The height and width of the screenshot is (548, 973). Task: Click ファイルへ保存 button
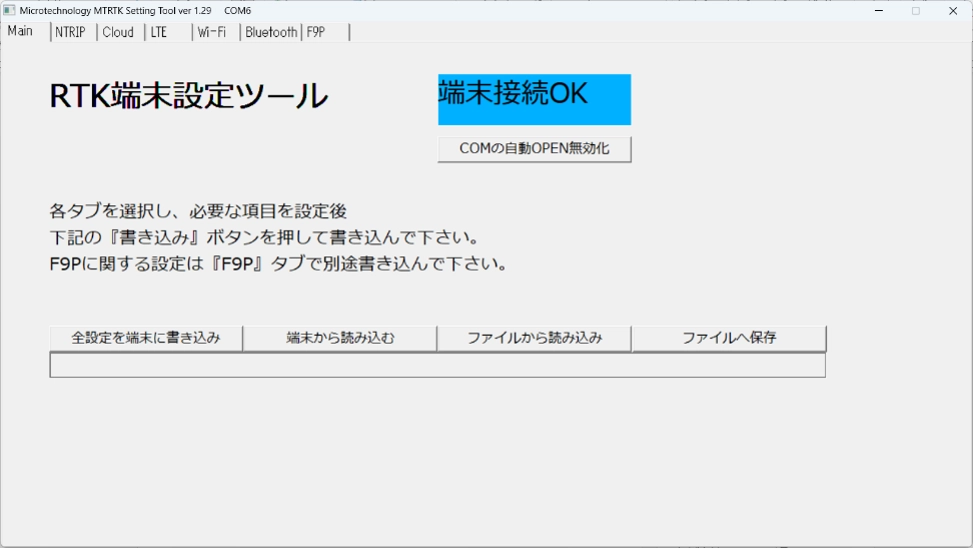tap(729, 338)
